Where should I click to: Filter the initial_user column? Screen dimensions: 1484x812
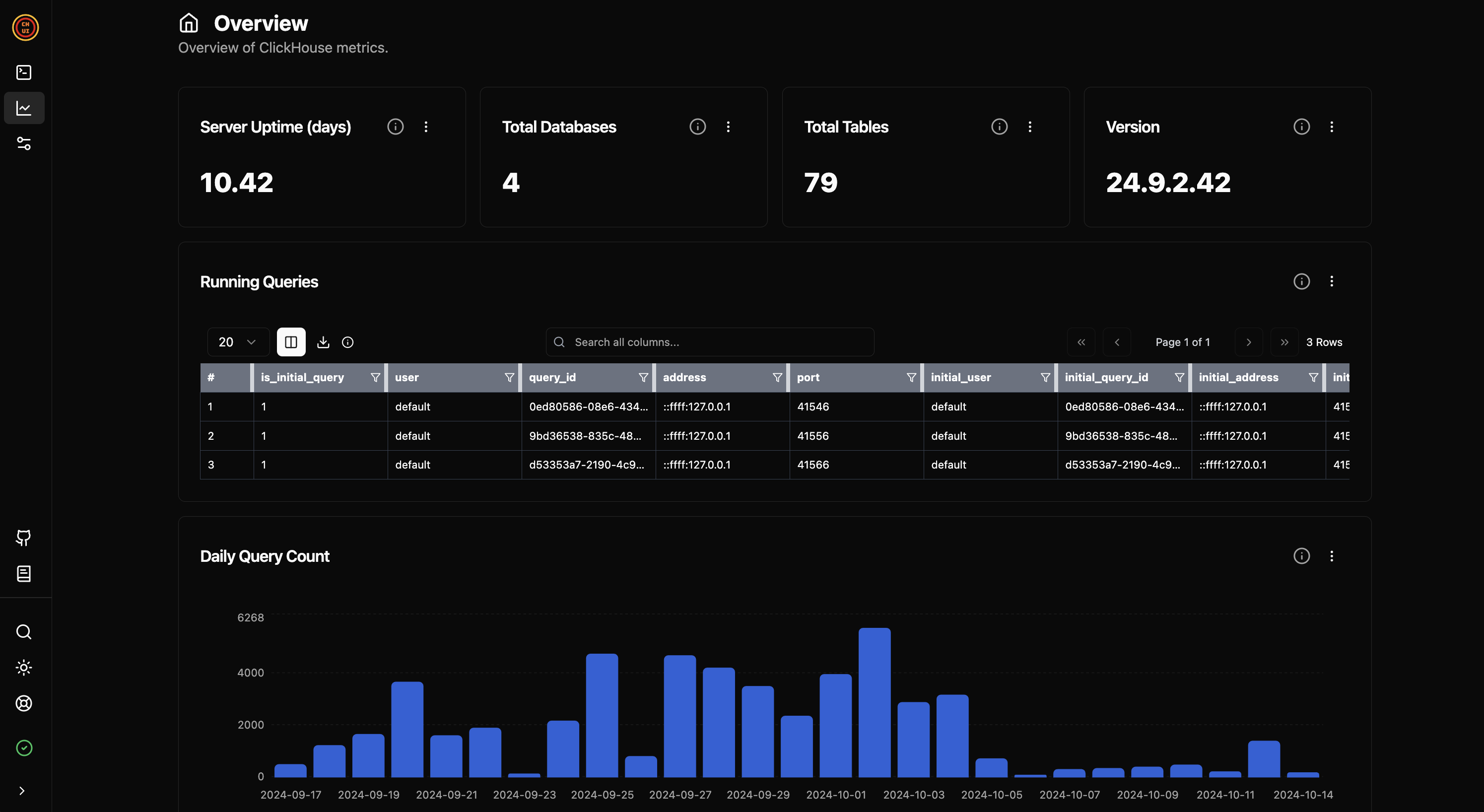1046,378
